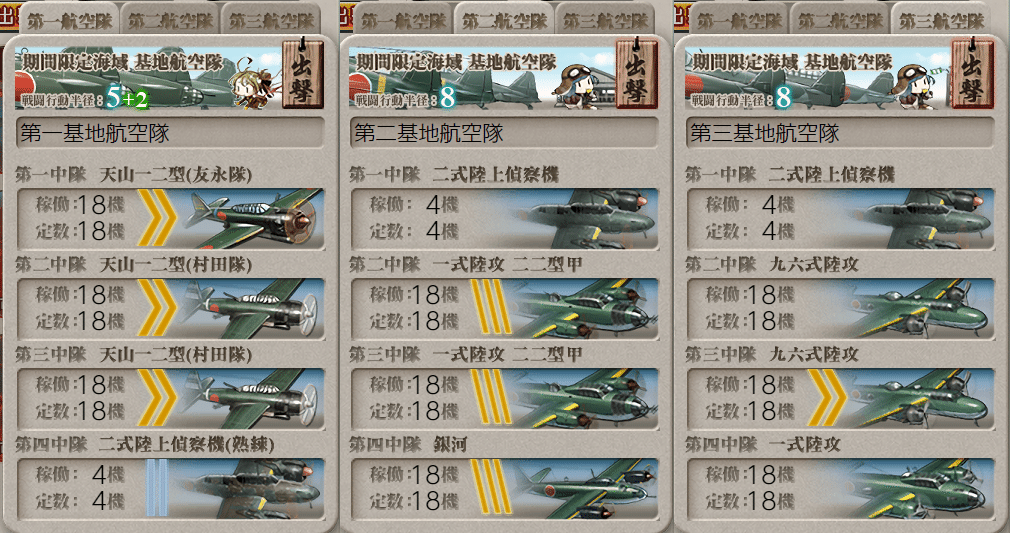Switch to 第二航空隊 tab above 第一基地航空隊 panel
The width and height of the screenshot is (1010, 533).
click(x=170, y=20)
